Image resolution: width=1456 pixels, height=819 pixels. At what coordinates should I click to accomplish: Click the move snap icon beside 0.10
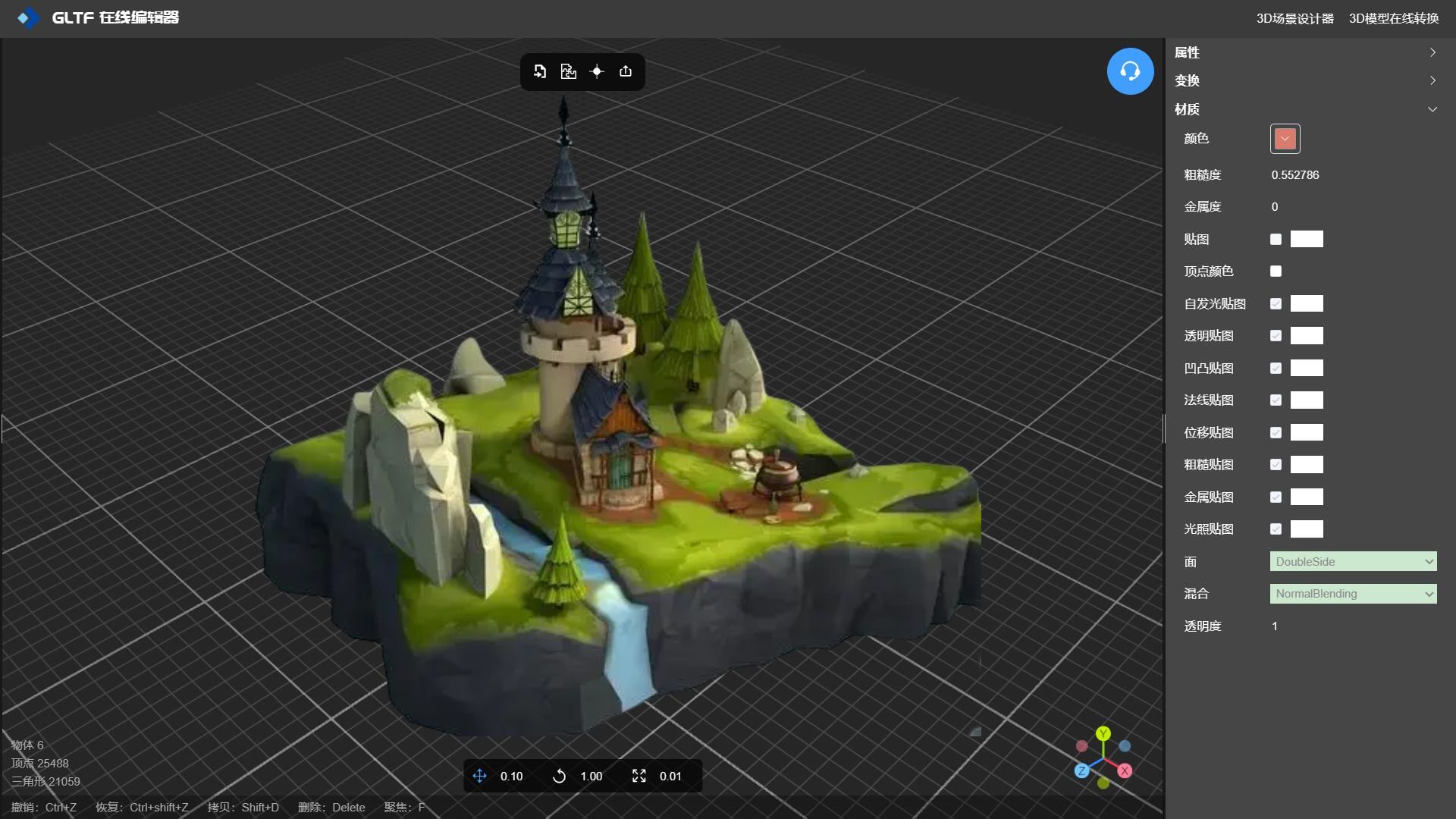point(480,776)
